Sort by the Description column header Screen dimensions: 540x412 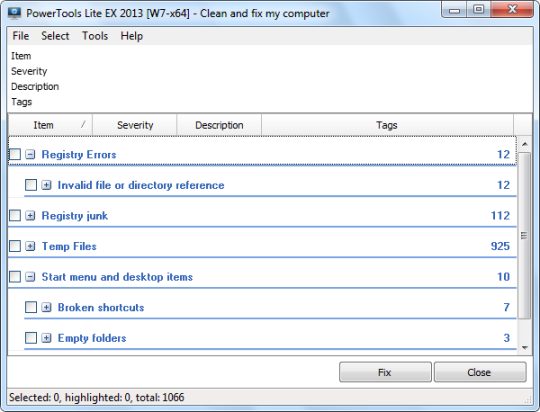(219, 125)
